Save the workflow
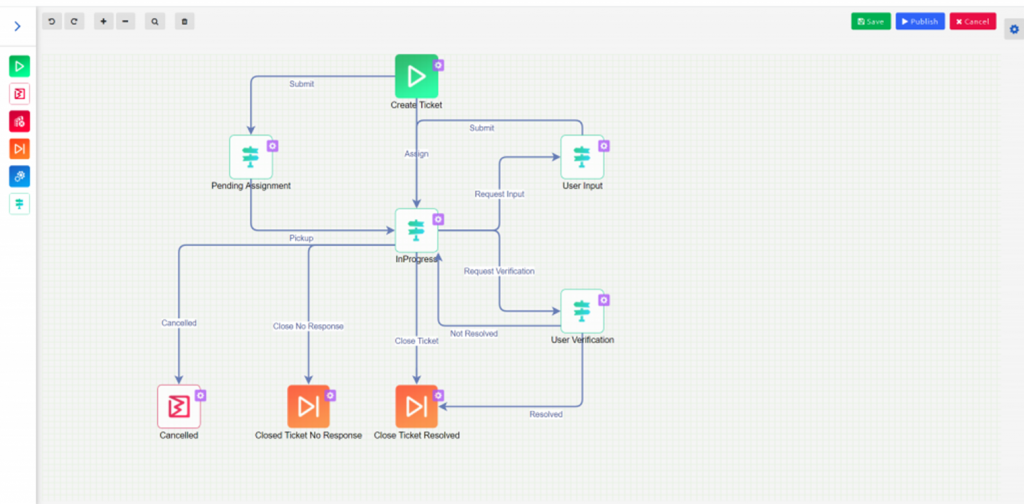This screenshot has height=504, width=1024. pos(871,22)
